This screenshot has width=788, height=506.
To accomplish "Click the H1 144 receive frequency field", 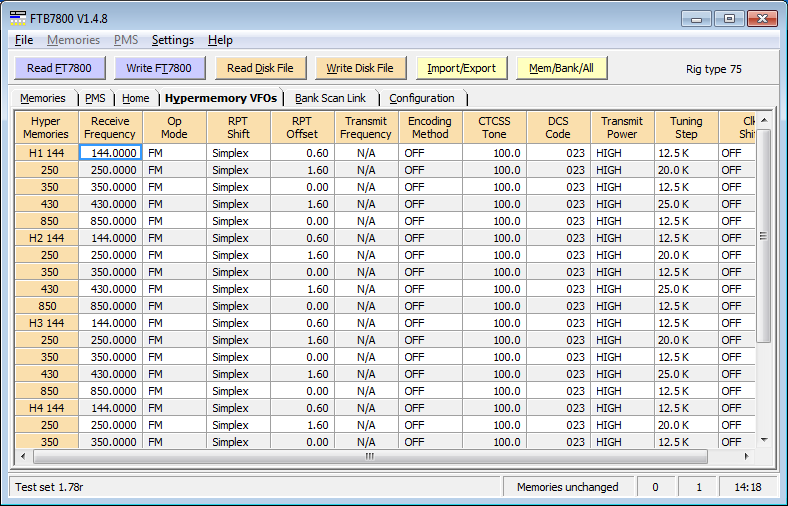I will [x=110, y=153].
